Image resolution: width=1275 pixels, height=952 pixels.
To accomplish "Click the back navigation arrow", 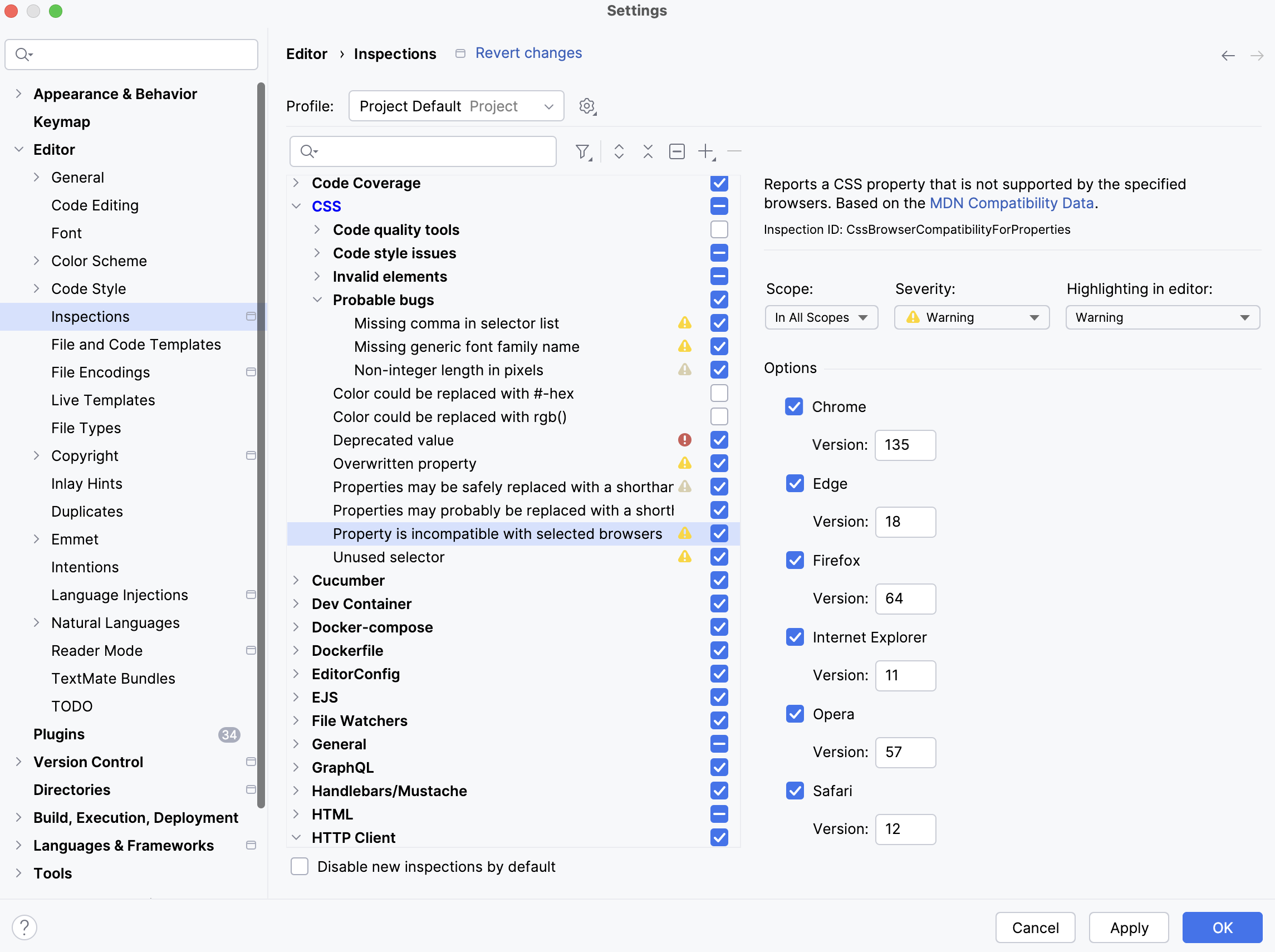I will 1228,55.
